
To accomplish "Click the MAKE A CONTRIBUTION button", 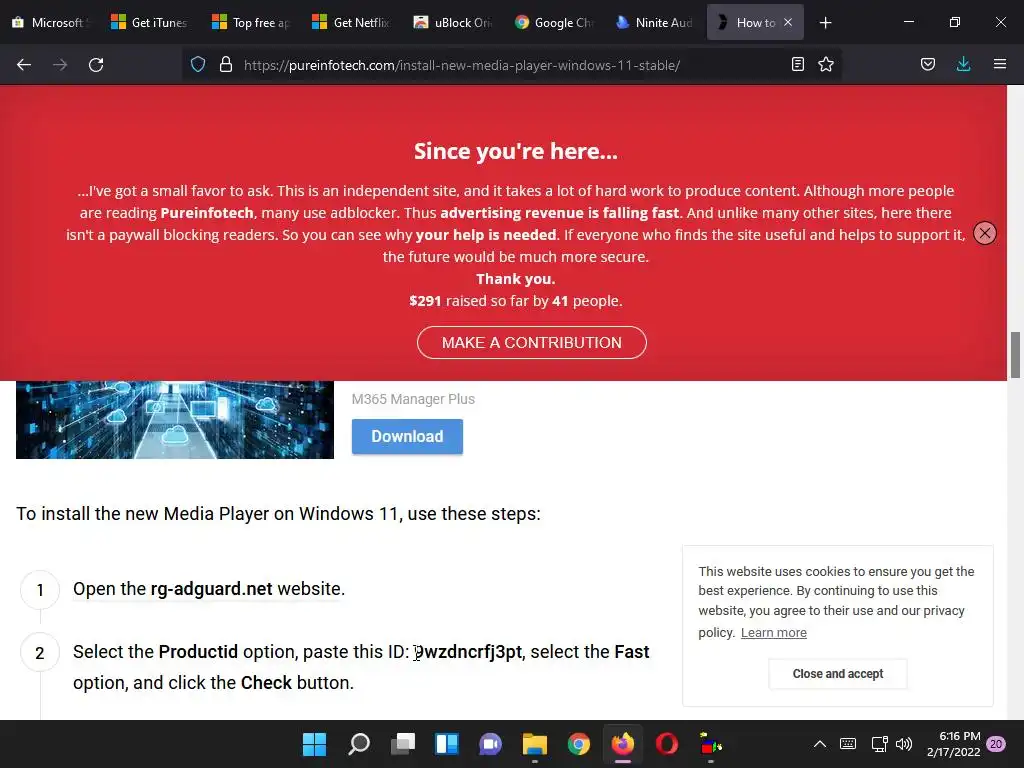I will [532, 342].
